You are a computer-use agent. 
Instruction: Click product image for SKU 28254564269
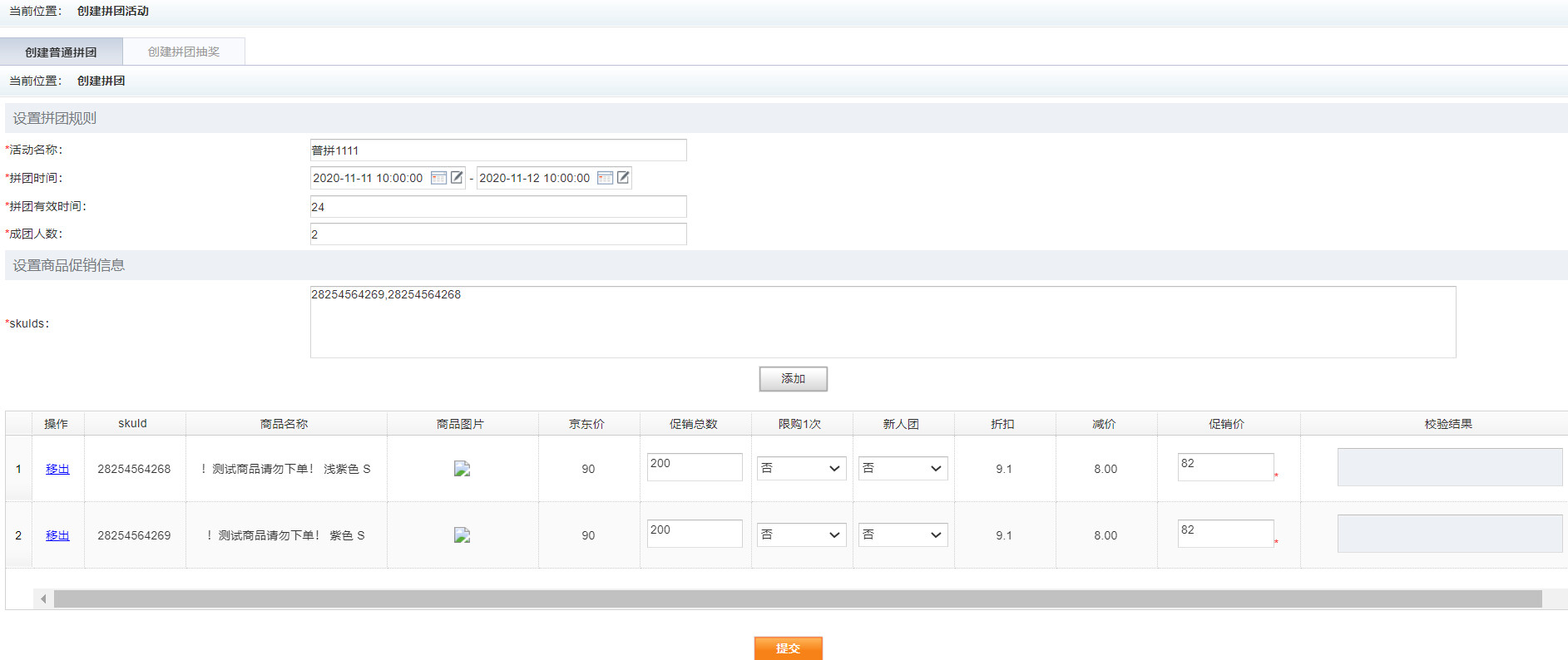point(462,535)
